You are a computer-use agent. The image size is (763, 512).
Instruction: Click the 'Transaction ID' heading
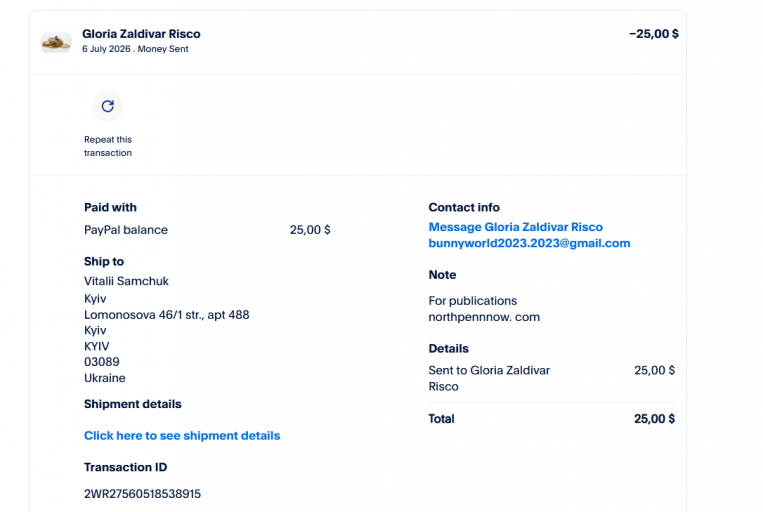tap(125, 467)
